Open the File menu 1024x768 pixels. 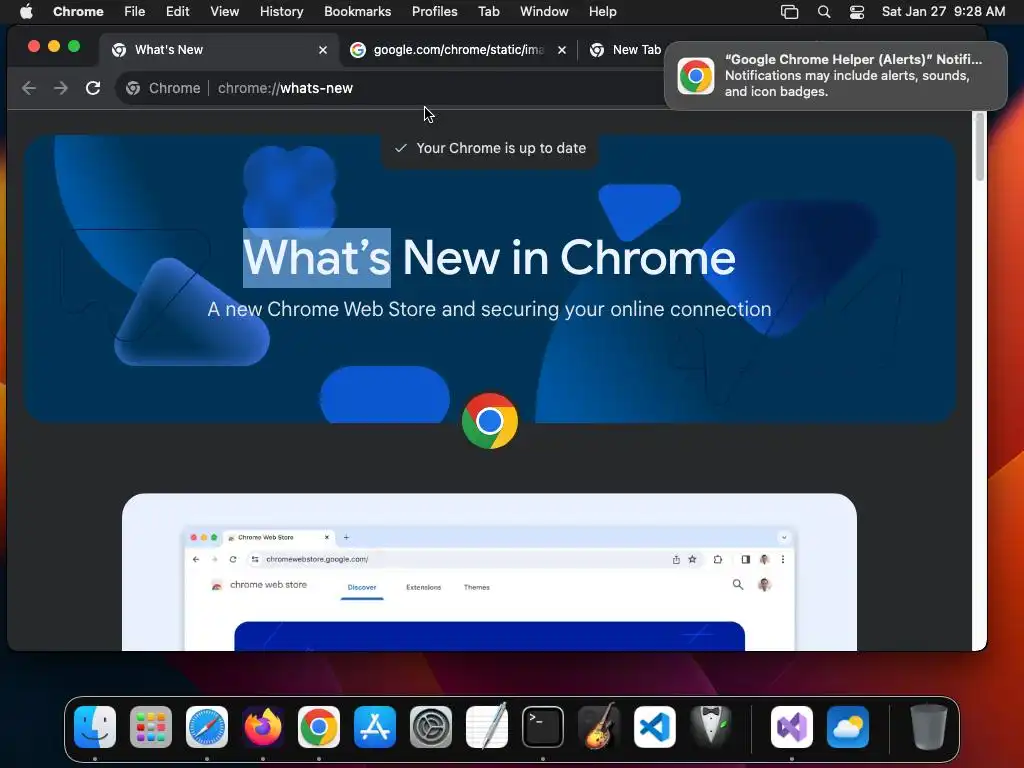(x=135, y=11)
